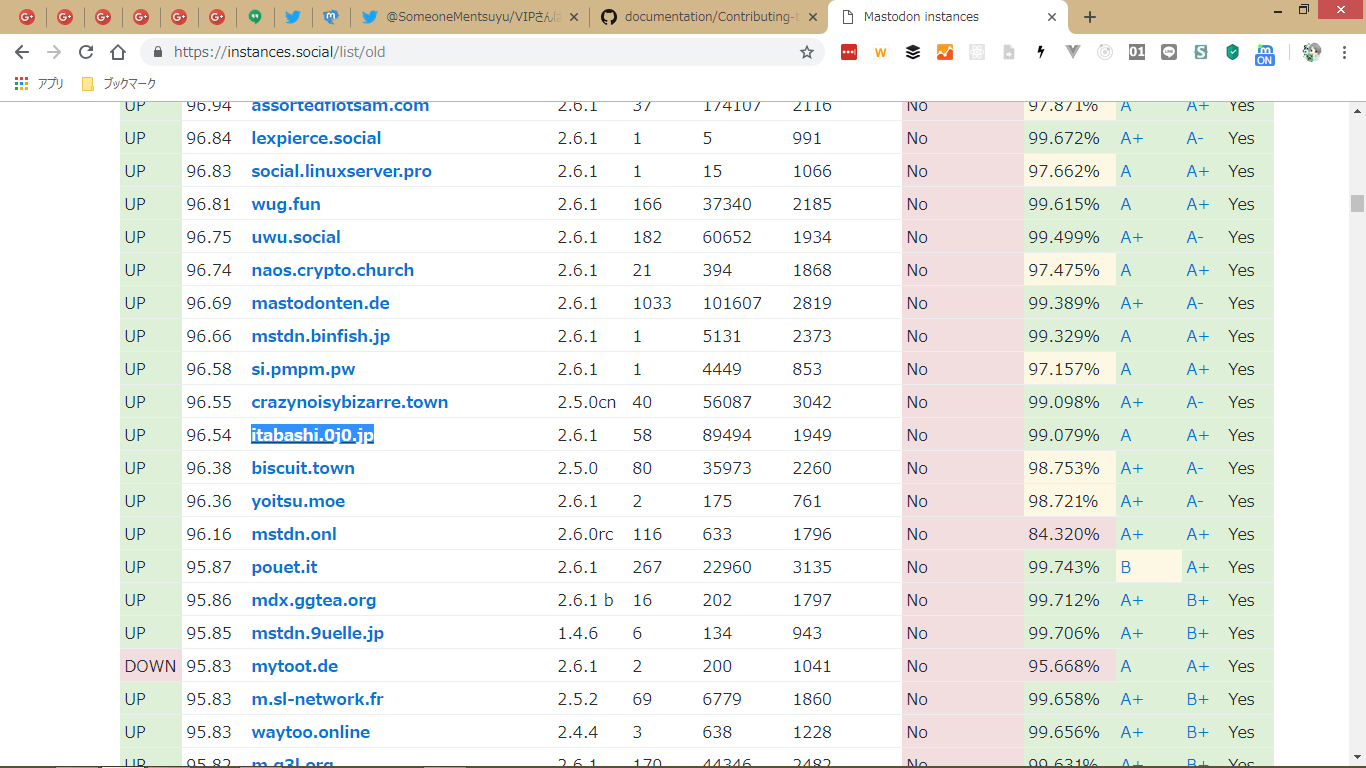Screen dimensions: 1366x768
Task: Switch to the GitHub documentation tab
Action: [712, 17]
